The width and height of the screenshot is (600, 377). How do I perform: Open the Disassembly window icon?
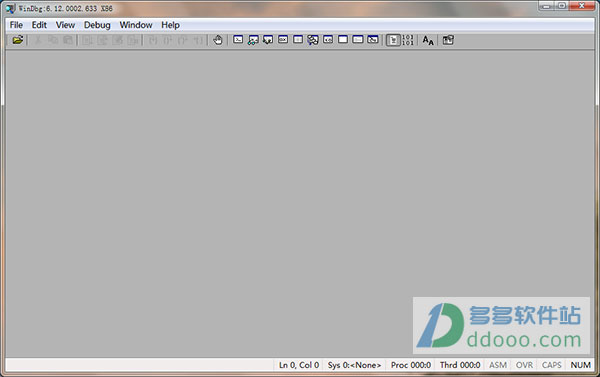pos(328,40)
